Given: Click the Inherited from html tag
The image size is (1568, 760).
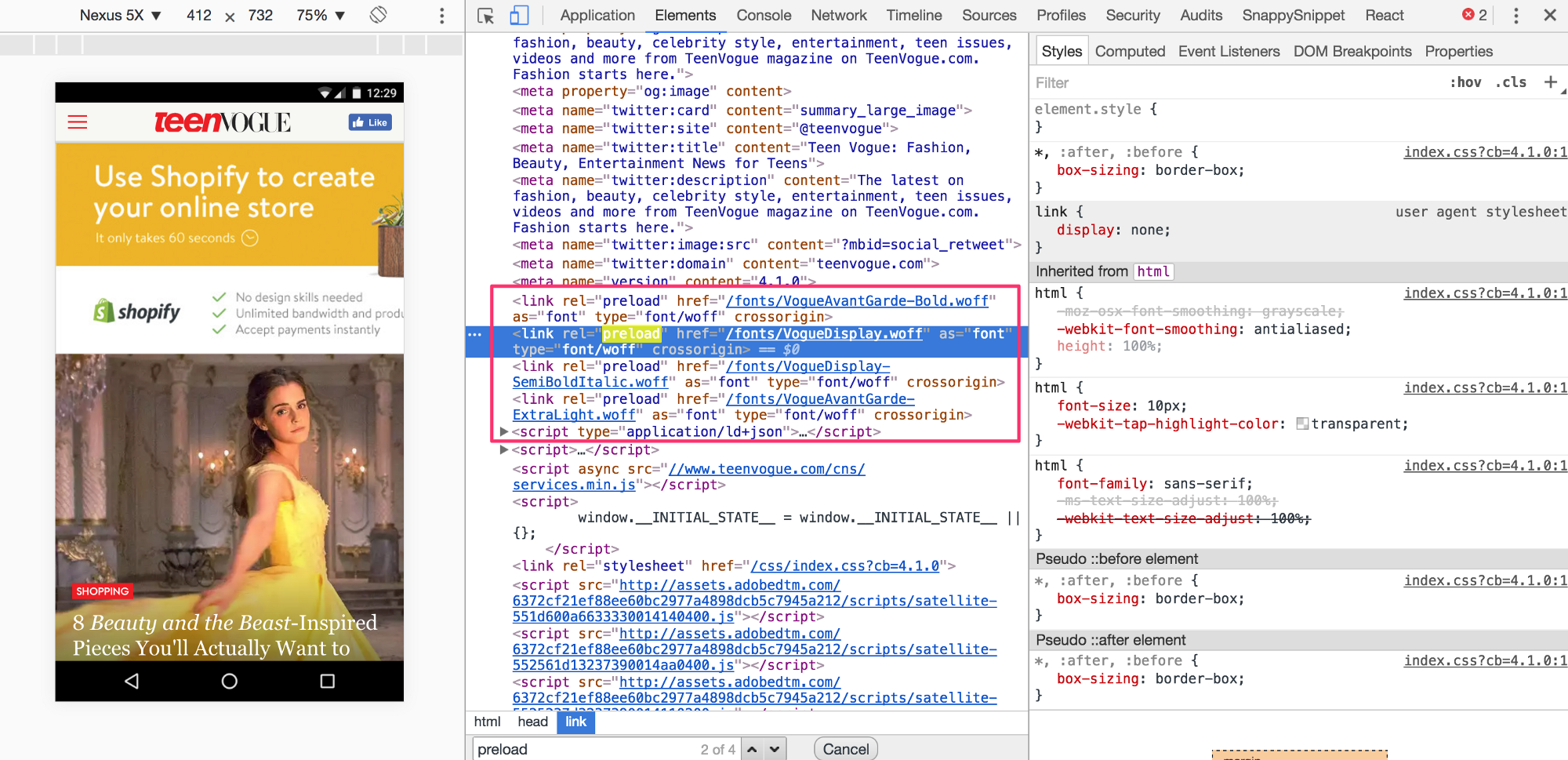Looking at the screenshot, I should coord(1152,271).
